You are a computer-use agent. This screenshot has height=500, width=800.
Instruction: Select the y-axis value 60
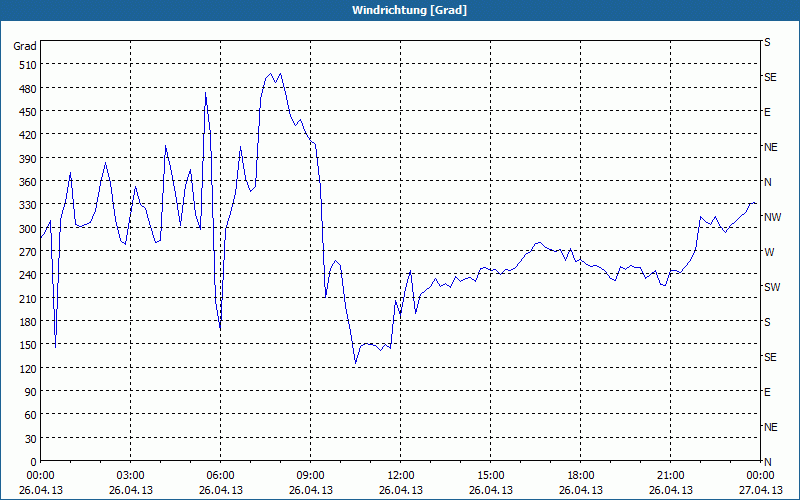coord(30,415)
